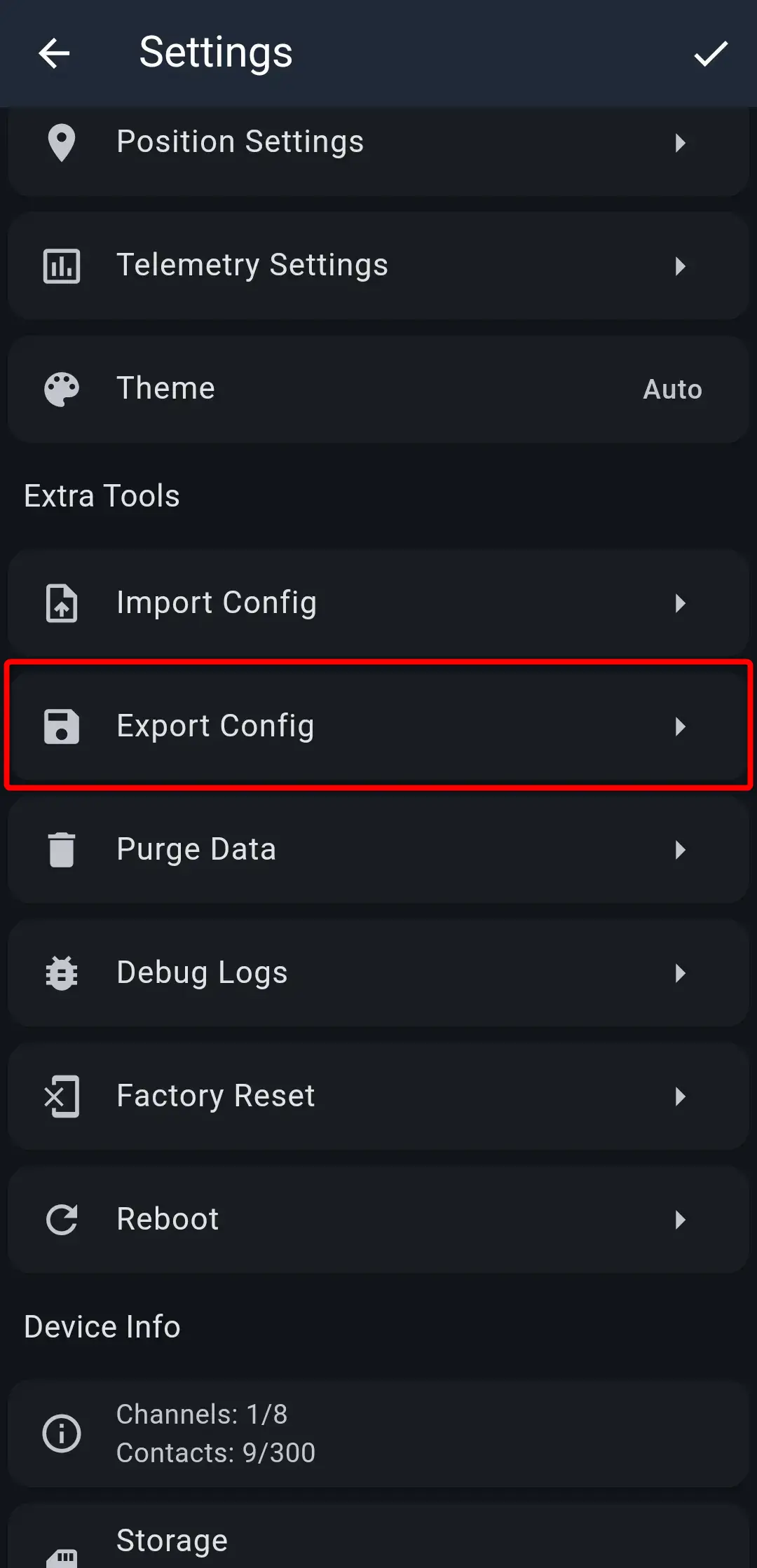
Task: Change the Theme value Auto
Action: point(672,390)
